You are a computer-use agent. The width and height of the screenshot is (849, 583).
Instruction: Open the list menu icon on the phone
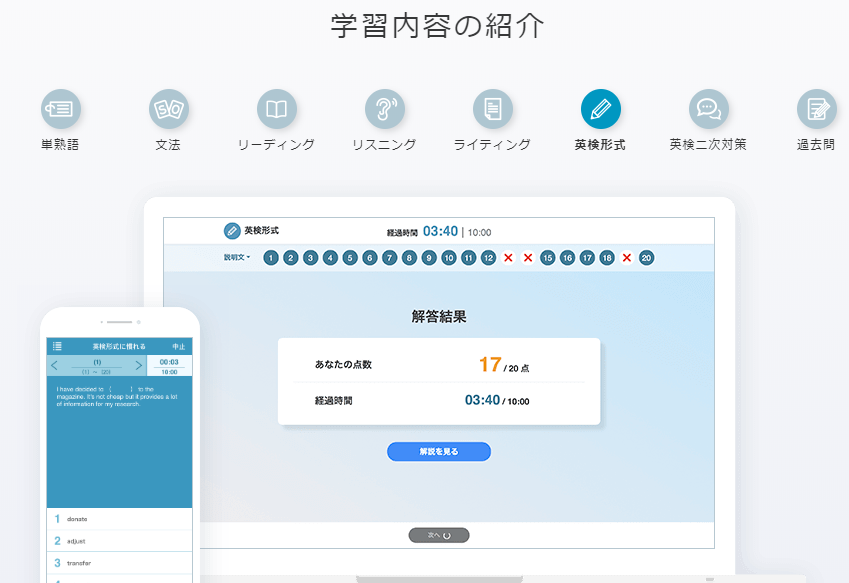coord(57,346)
